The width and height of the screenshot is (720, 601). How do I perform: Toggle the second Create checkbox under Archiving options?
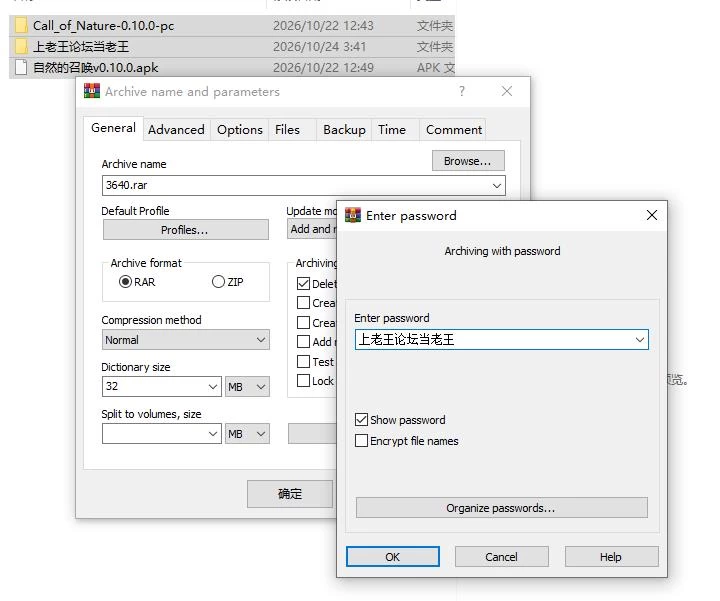click(303, 323)
